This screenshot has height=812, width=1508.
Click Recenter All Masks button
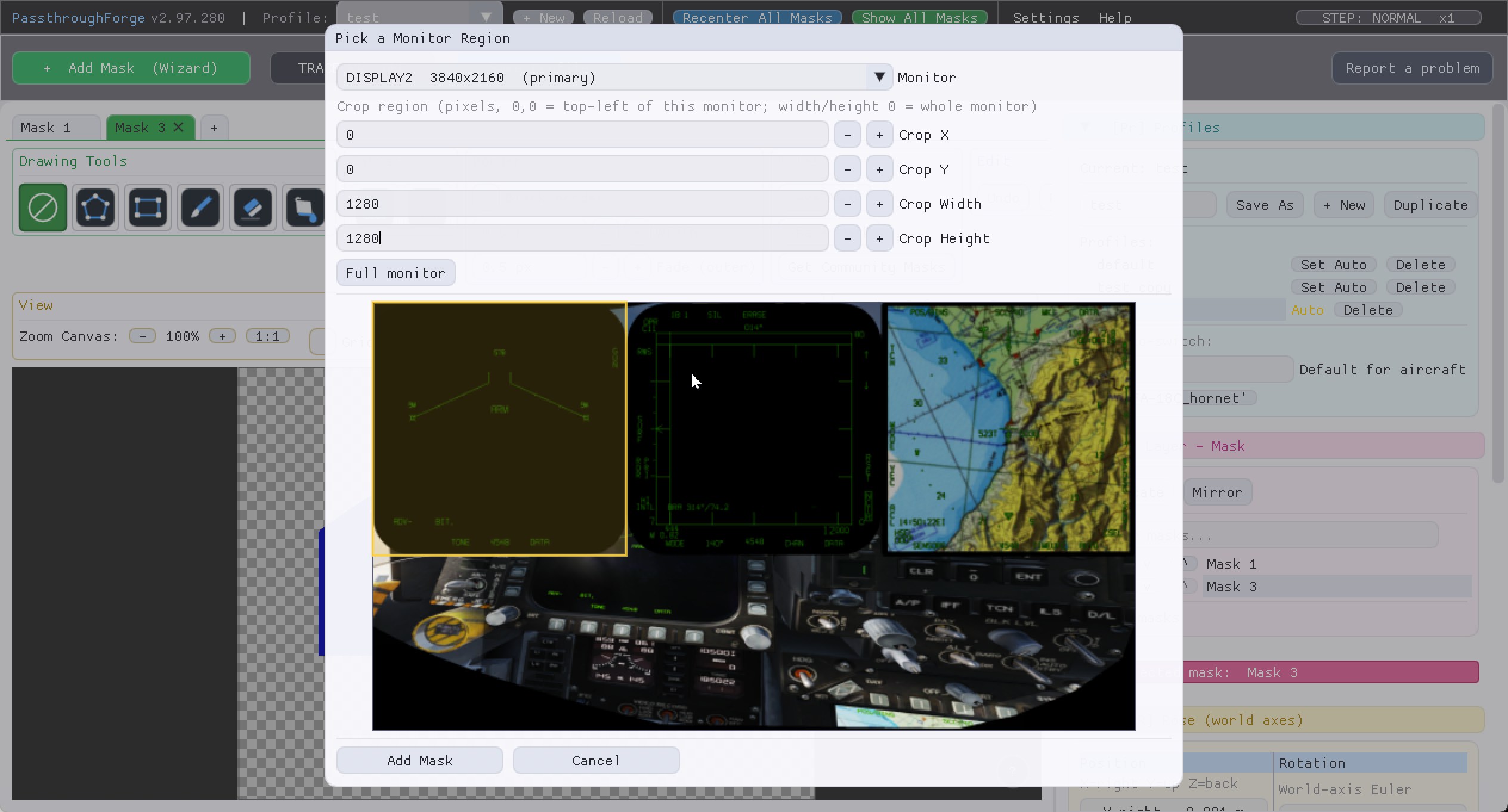(757, 18)
